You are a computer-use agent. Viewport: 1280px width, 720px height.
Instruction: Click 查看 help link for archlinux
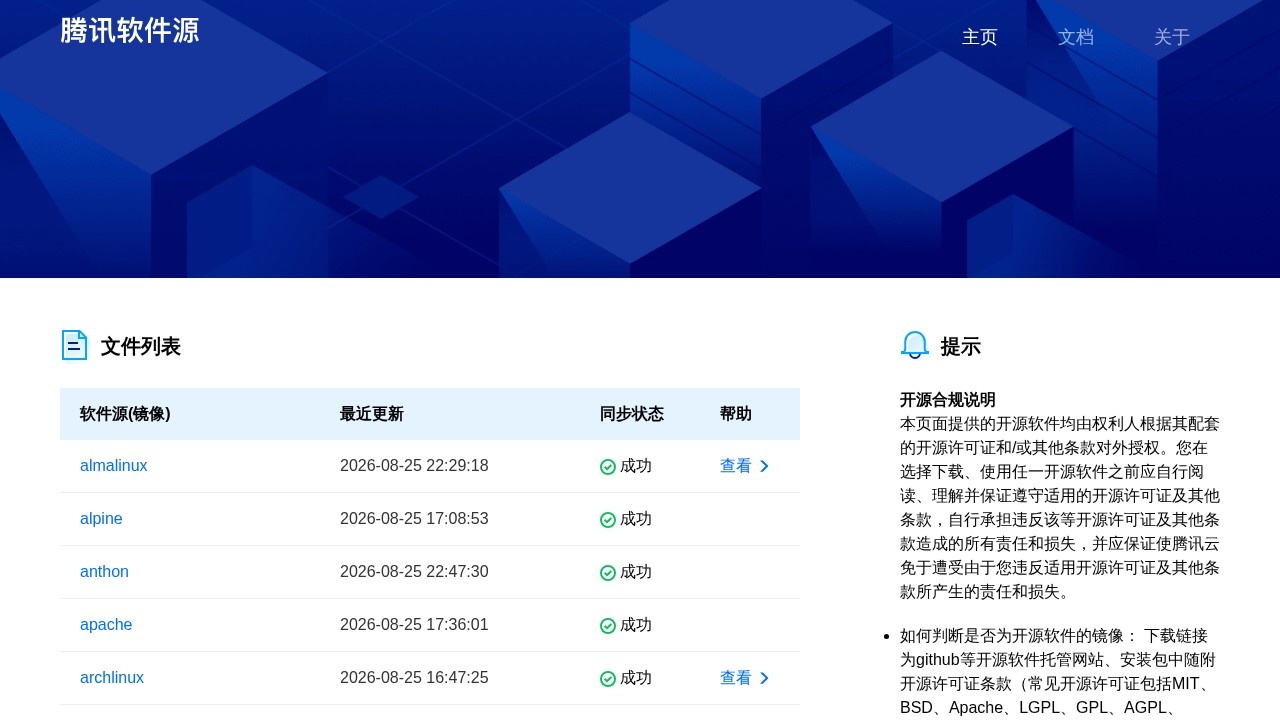point(736,678)
